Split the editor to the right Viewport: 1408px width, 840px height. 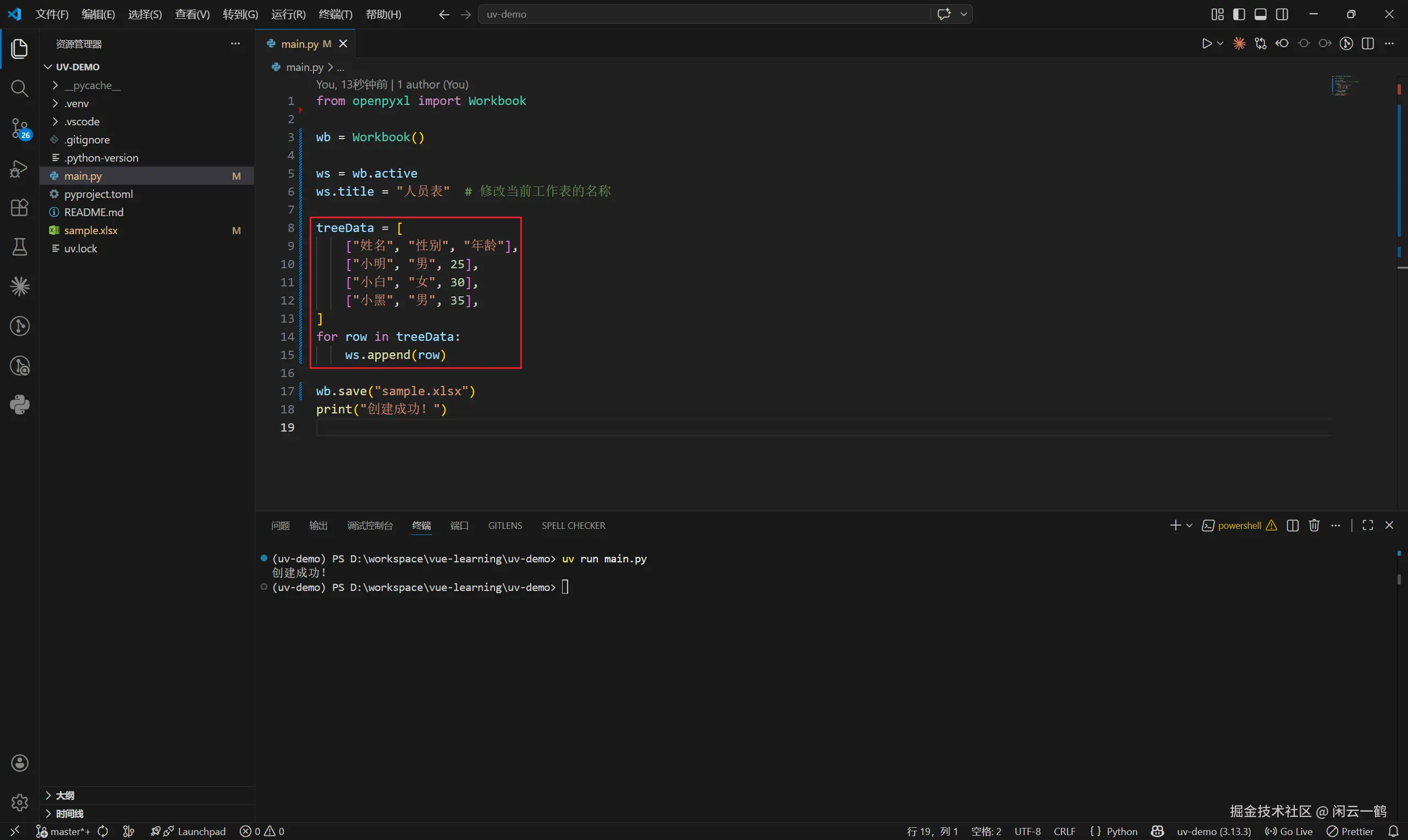[1368, 43]
